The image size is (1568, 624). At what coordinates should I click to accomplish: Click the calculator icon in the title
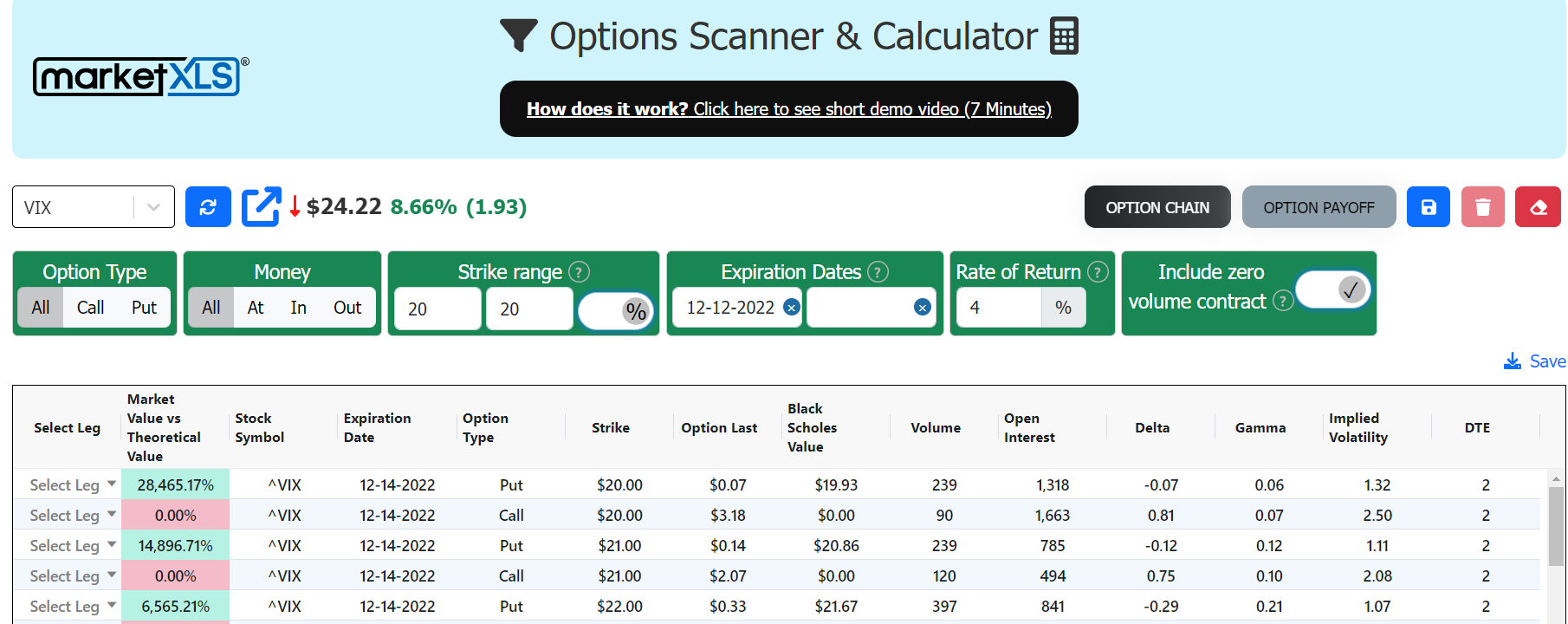click(1064, 36)
